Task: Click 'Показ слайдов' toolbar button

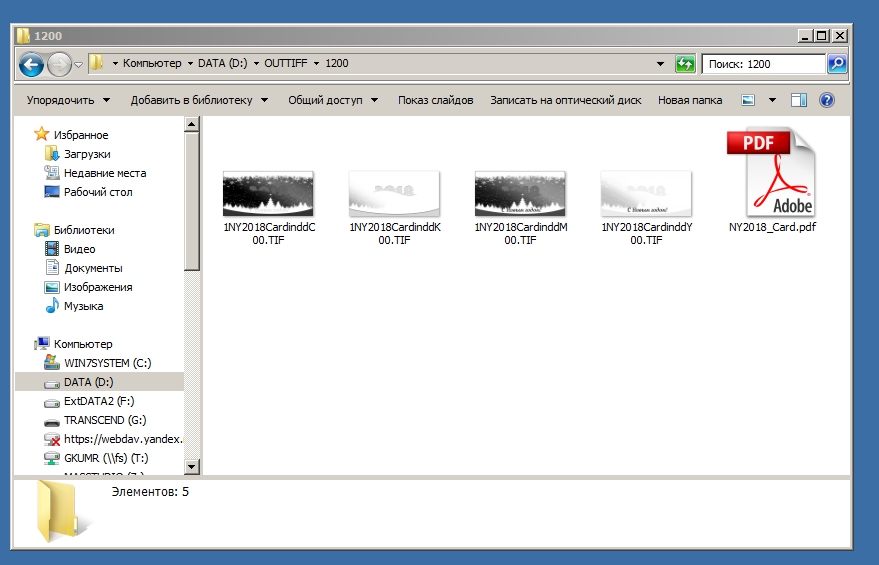Action: (436, 100)
